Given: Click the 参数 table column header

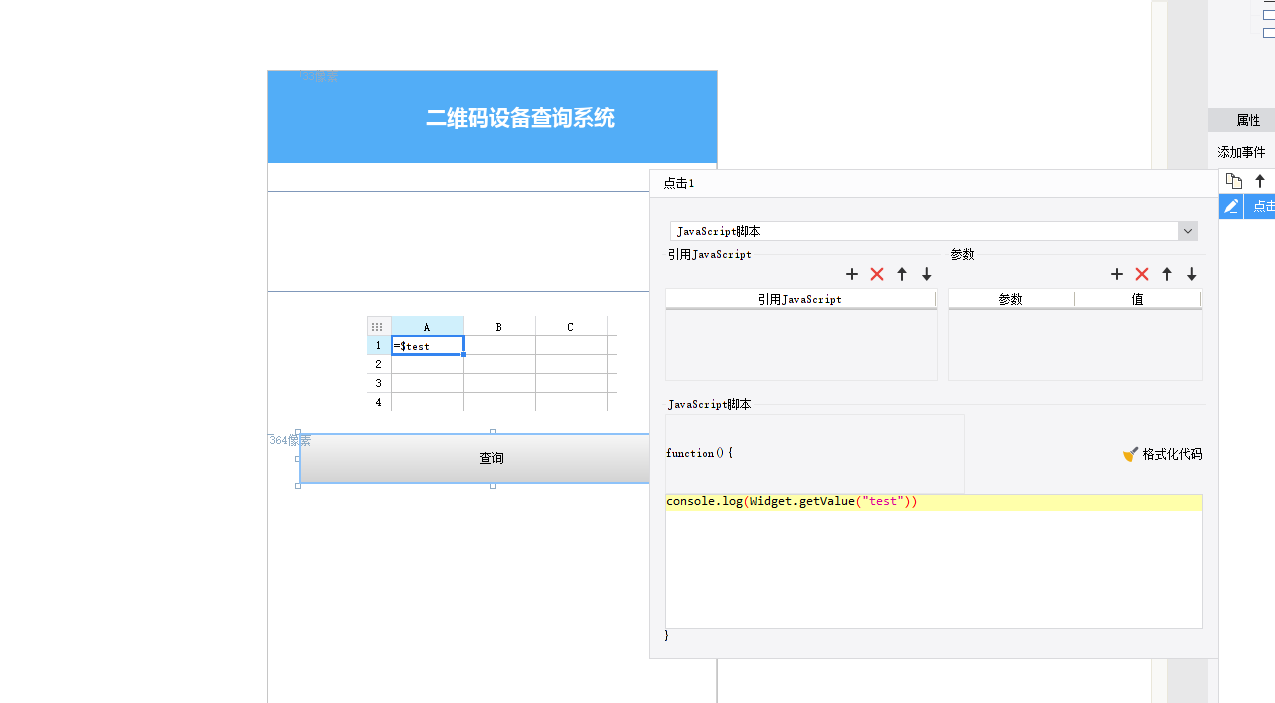Looking at the screenshot, I should pyautogui.click(x=1011, y=299).
